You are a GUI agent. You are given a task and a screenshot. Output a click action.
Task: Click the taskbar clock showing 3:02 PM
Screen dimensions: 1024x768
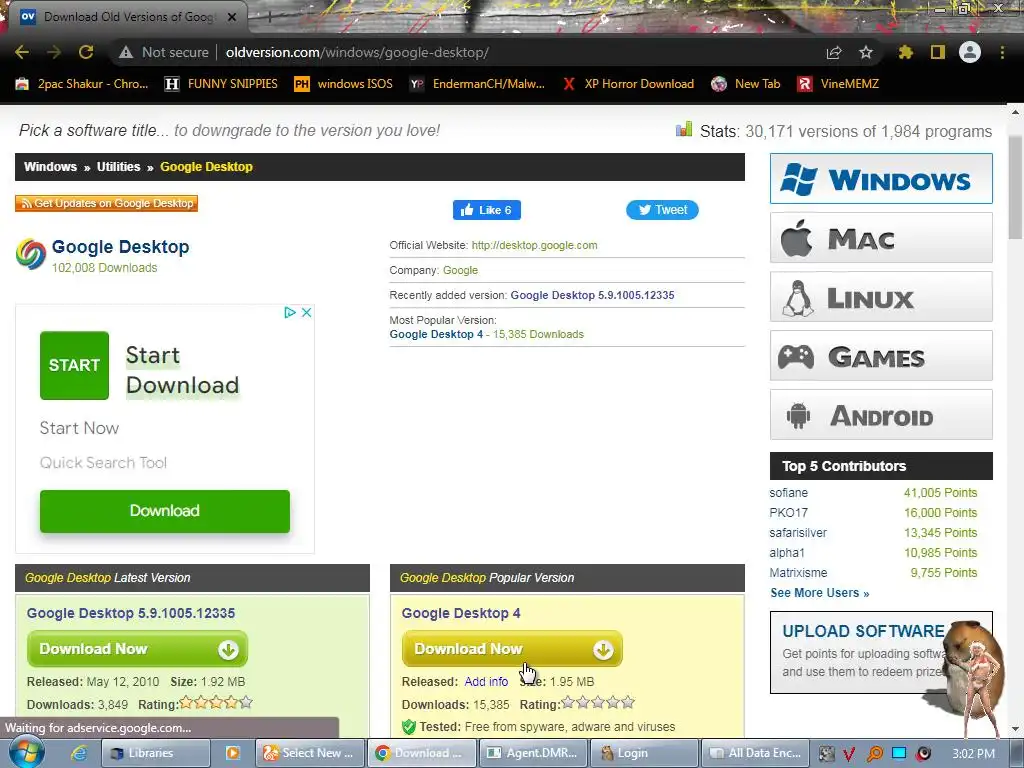pos(973,754)
